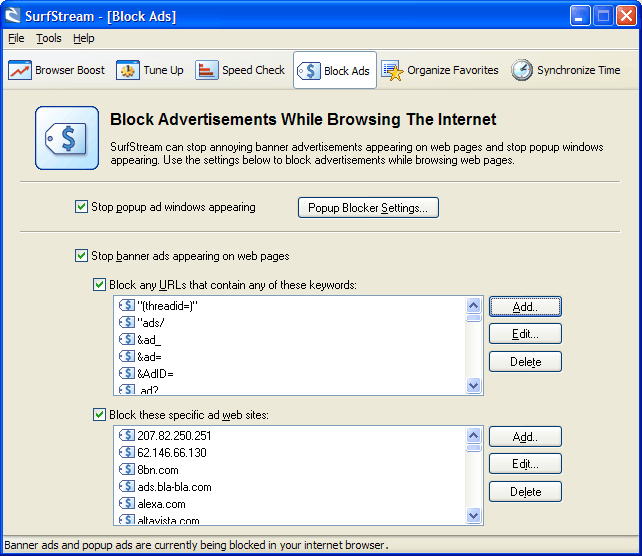Switch to the Browser Boost tab
642x556 pixels.
(x=56, y=70)
